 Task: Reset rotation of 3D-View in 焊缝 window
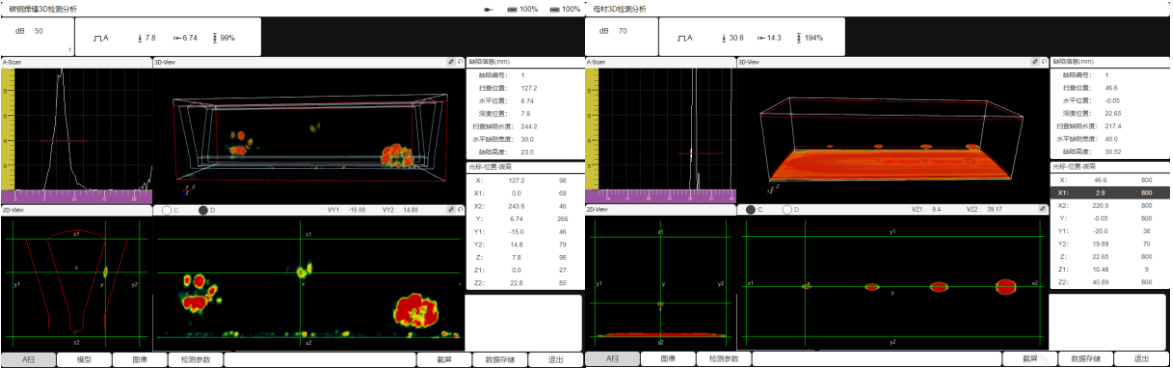pyautogui.click(x=459, y=61)
